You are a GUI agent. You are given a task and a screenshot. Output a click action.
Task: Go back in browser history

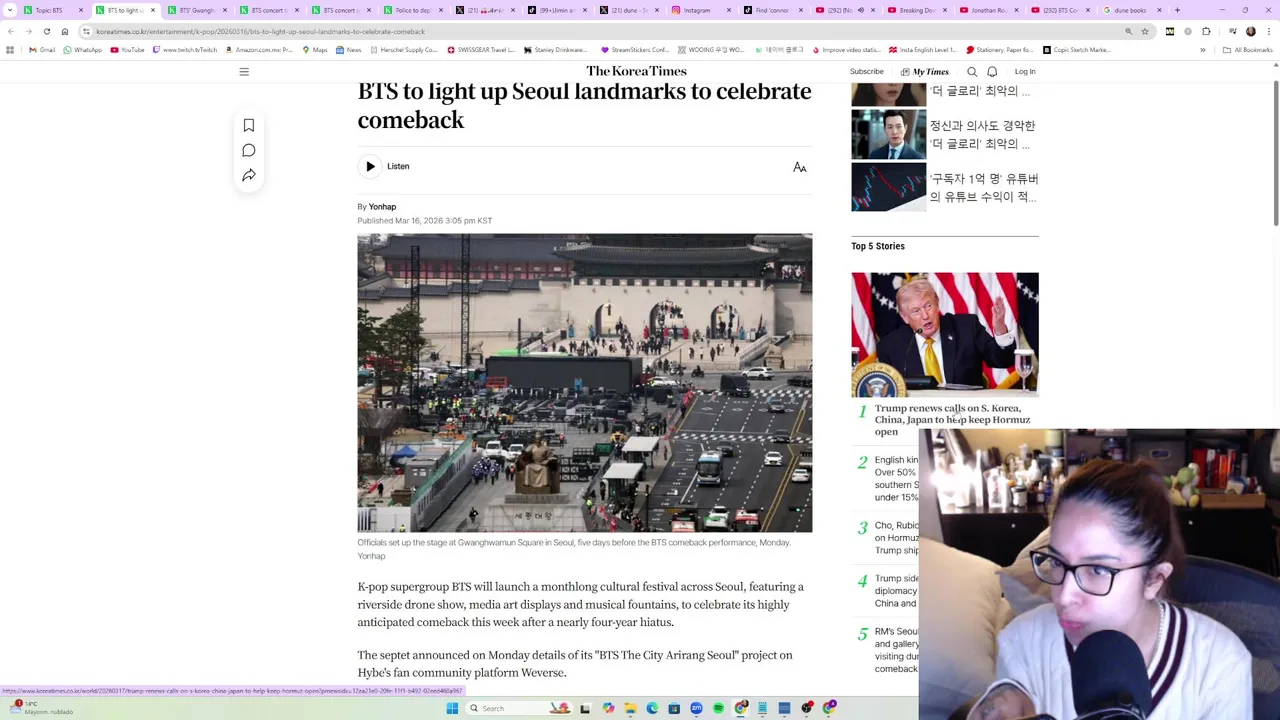click(10, 31)
